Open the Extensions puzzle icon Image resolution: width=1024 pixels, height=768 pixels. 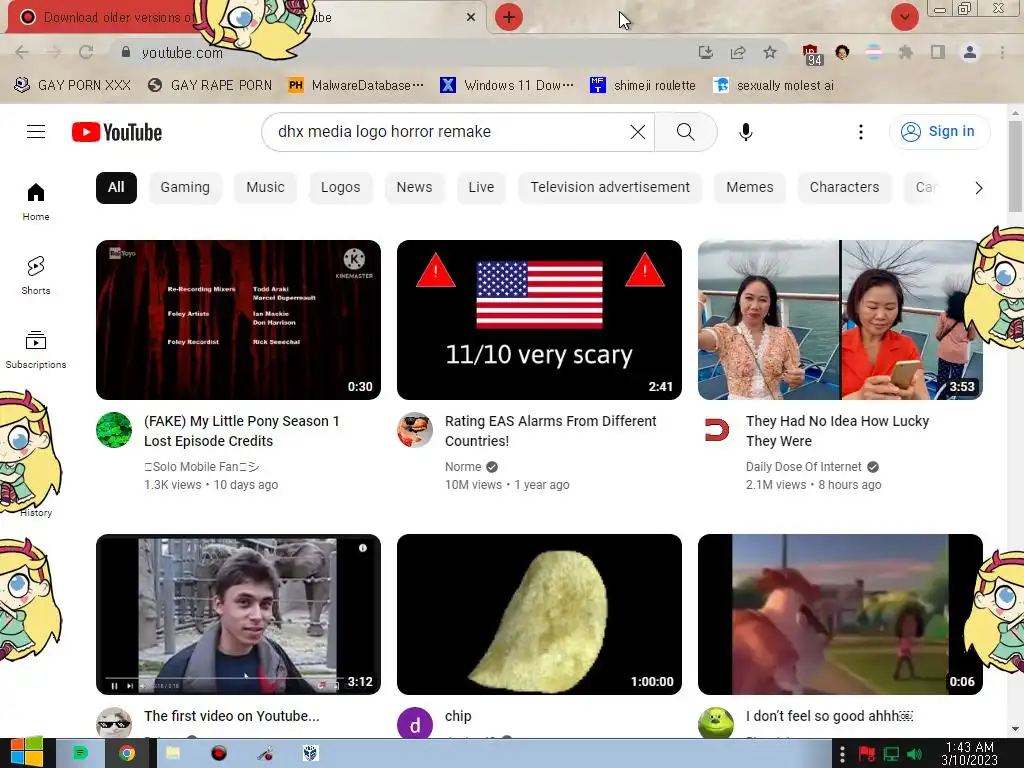click(906, 52)
